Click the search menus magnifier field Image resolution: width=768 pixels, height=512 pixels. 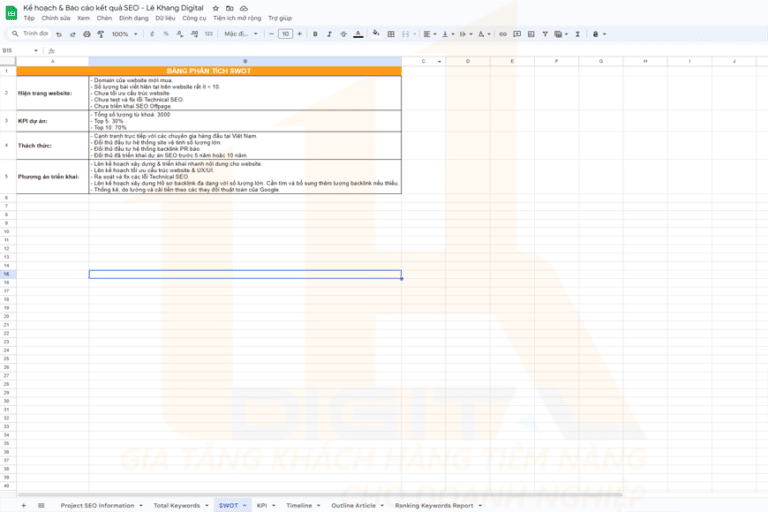[30, 34]
